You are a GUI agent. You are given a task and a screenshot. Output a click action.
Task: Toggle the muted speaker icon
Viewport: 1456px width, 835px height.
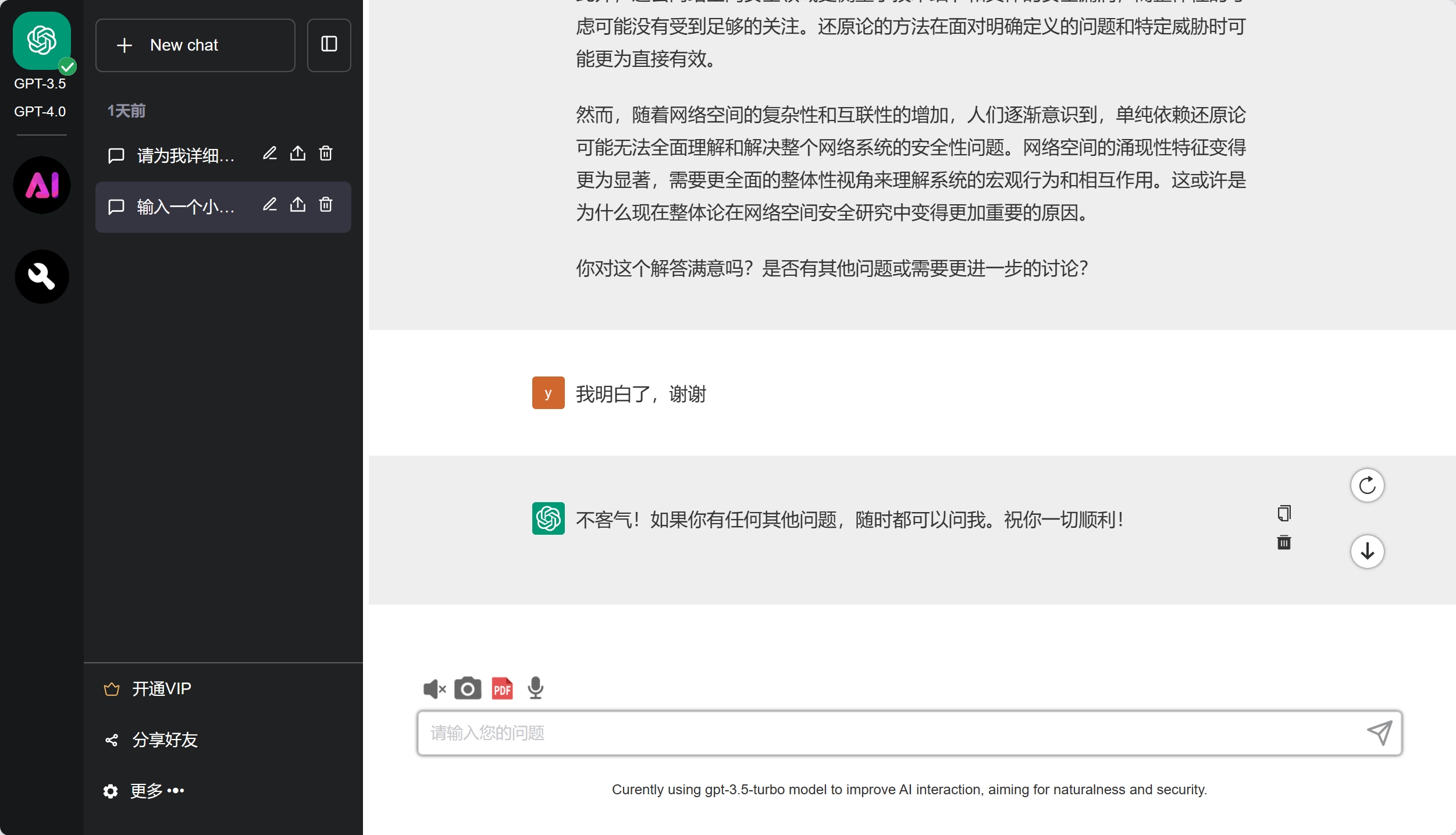coord(434,689)
